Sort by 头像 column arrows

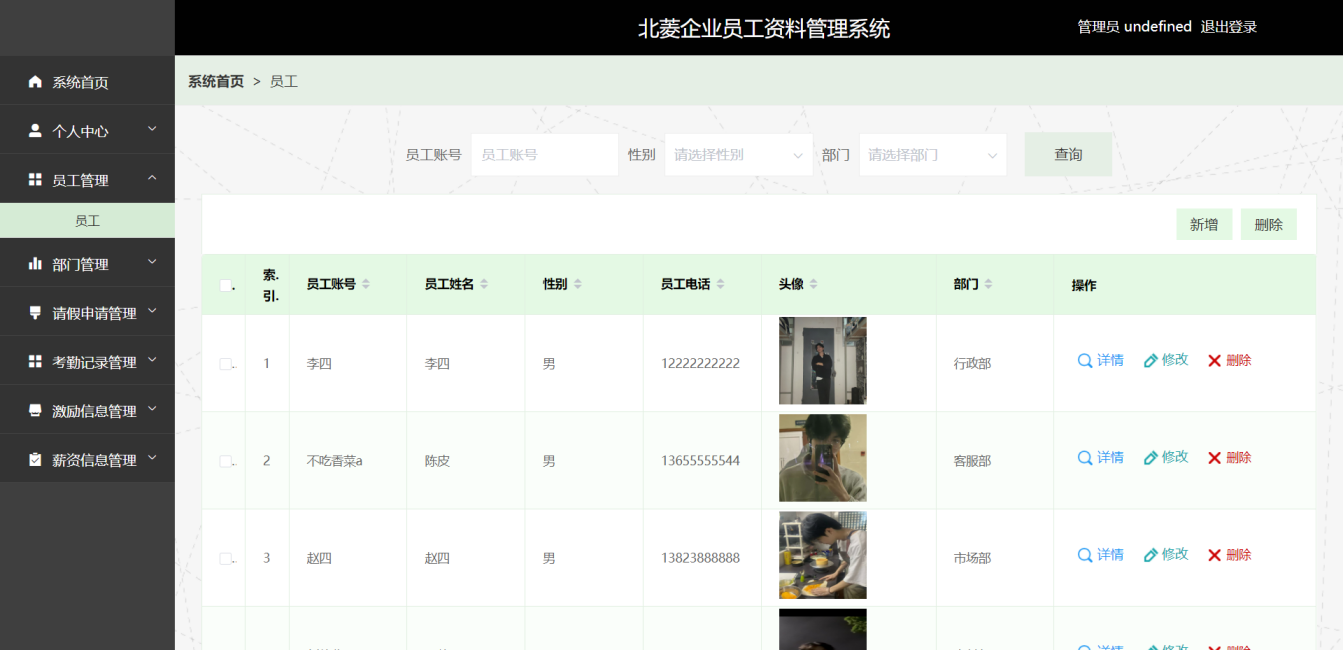(813, 284)
